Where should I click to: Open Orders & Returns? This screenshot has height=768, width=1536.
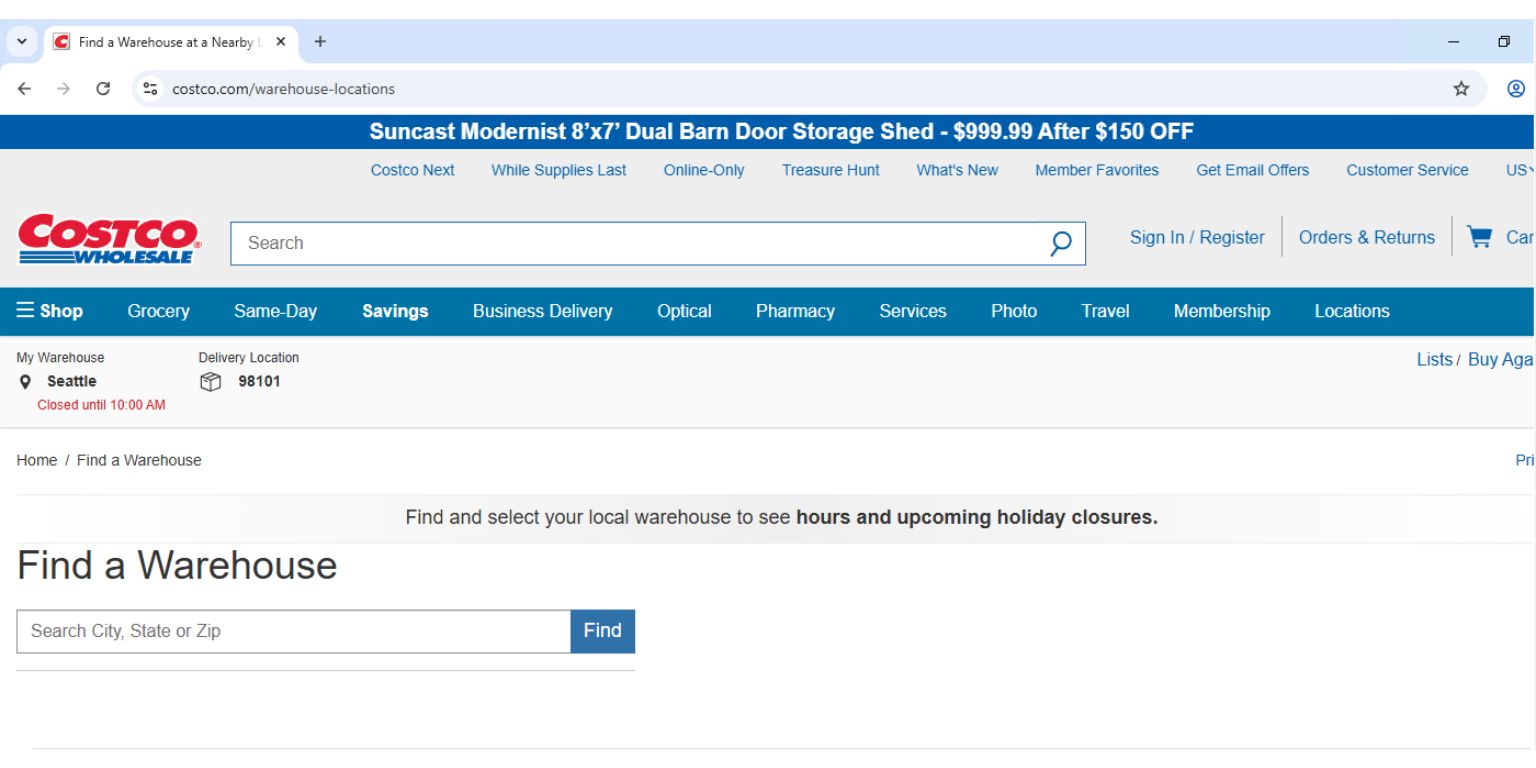[x=1367, y=237]
